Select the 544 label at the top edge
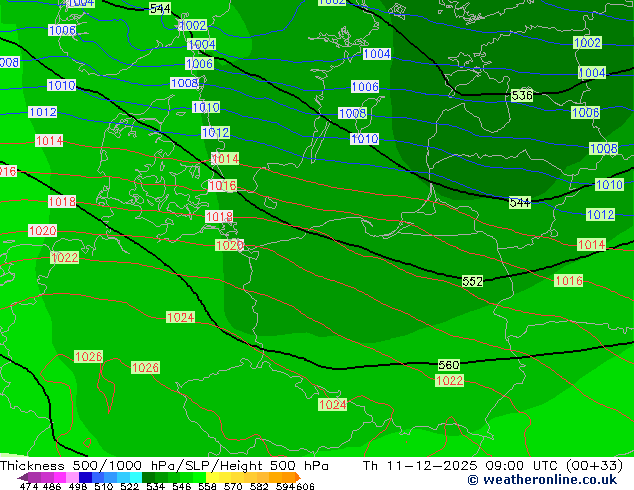Screen dimensions: 634x490 click(x=160, y=8)
